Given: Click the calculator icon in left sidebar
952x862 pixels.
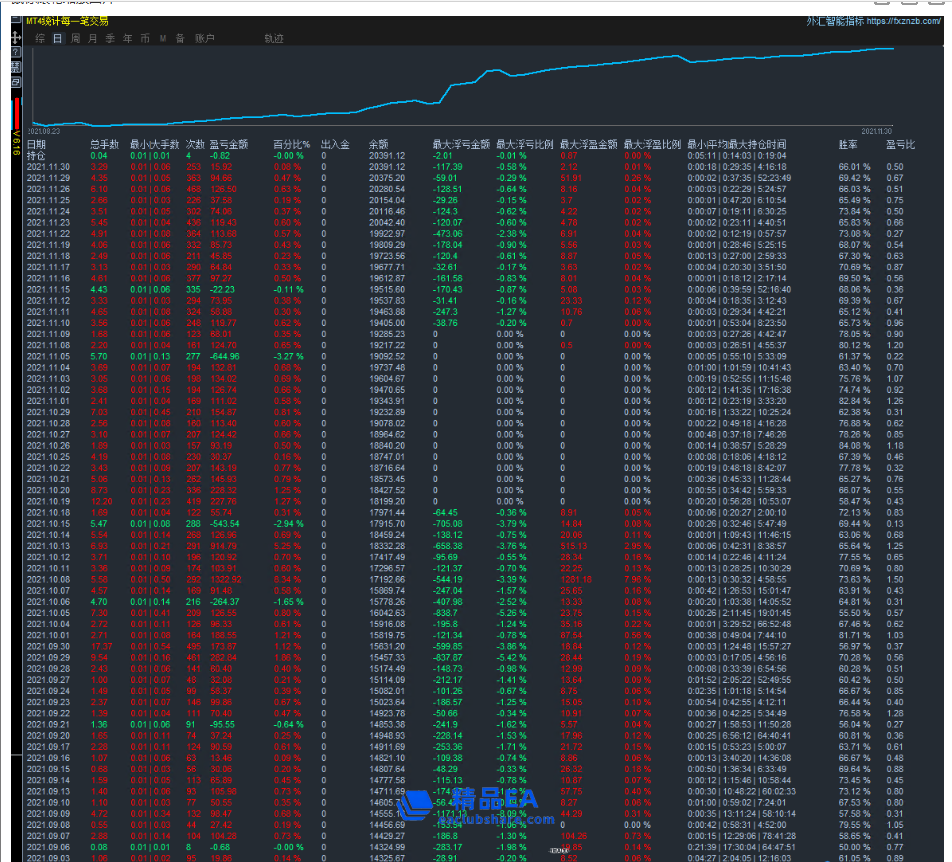Looking at the screenshot, I should tap(16, 67).
